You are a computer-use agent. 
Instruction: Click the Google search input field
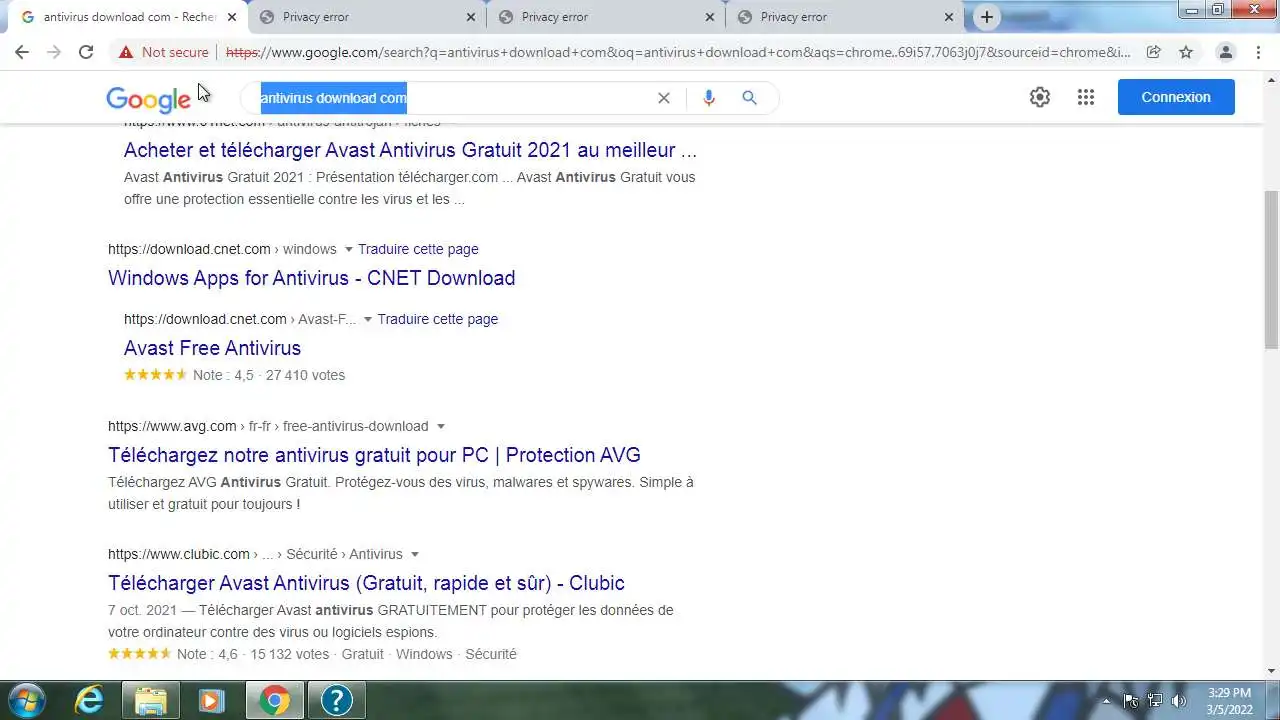pos(450,97)
